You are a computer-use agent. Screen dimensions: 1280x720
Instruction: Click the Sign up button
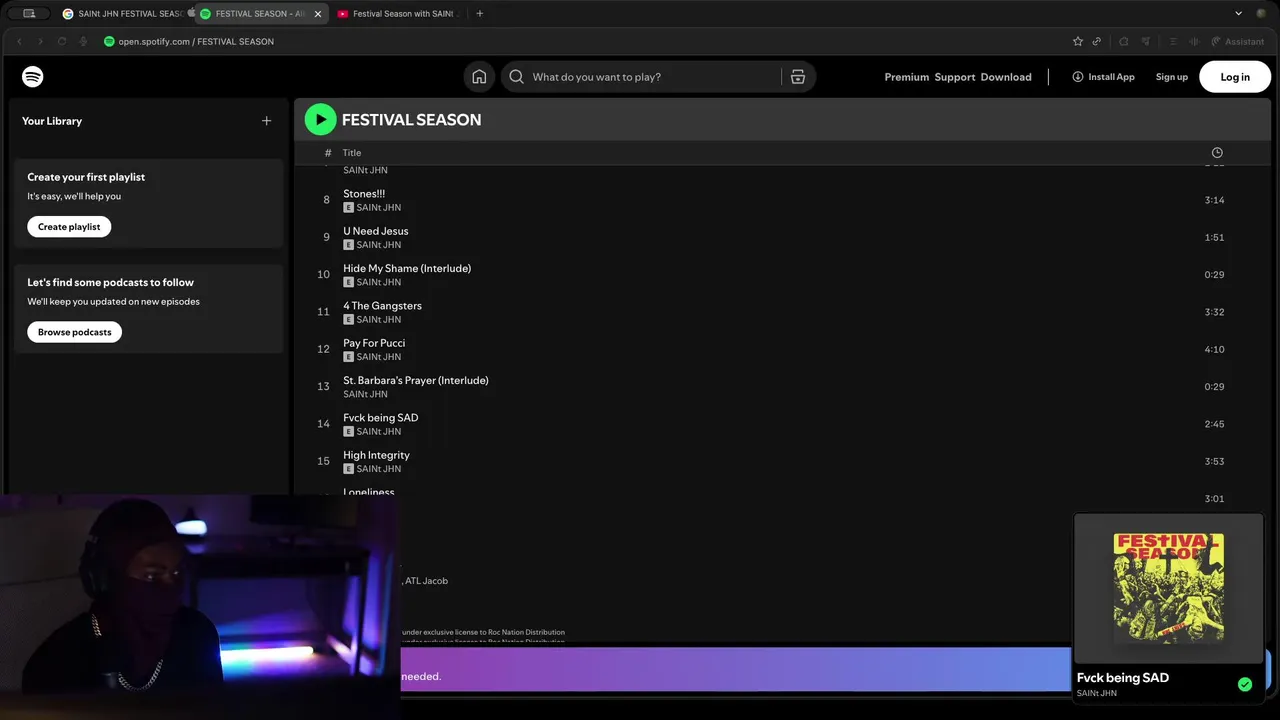(x=1172, y=77)
